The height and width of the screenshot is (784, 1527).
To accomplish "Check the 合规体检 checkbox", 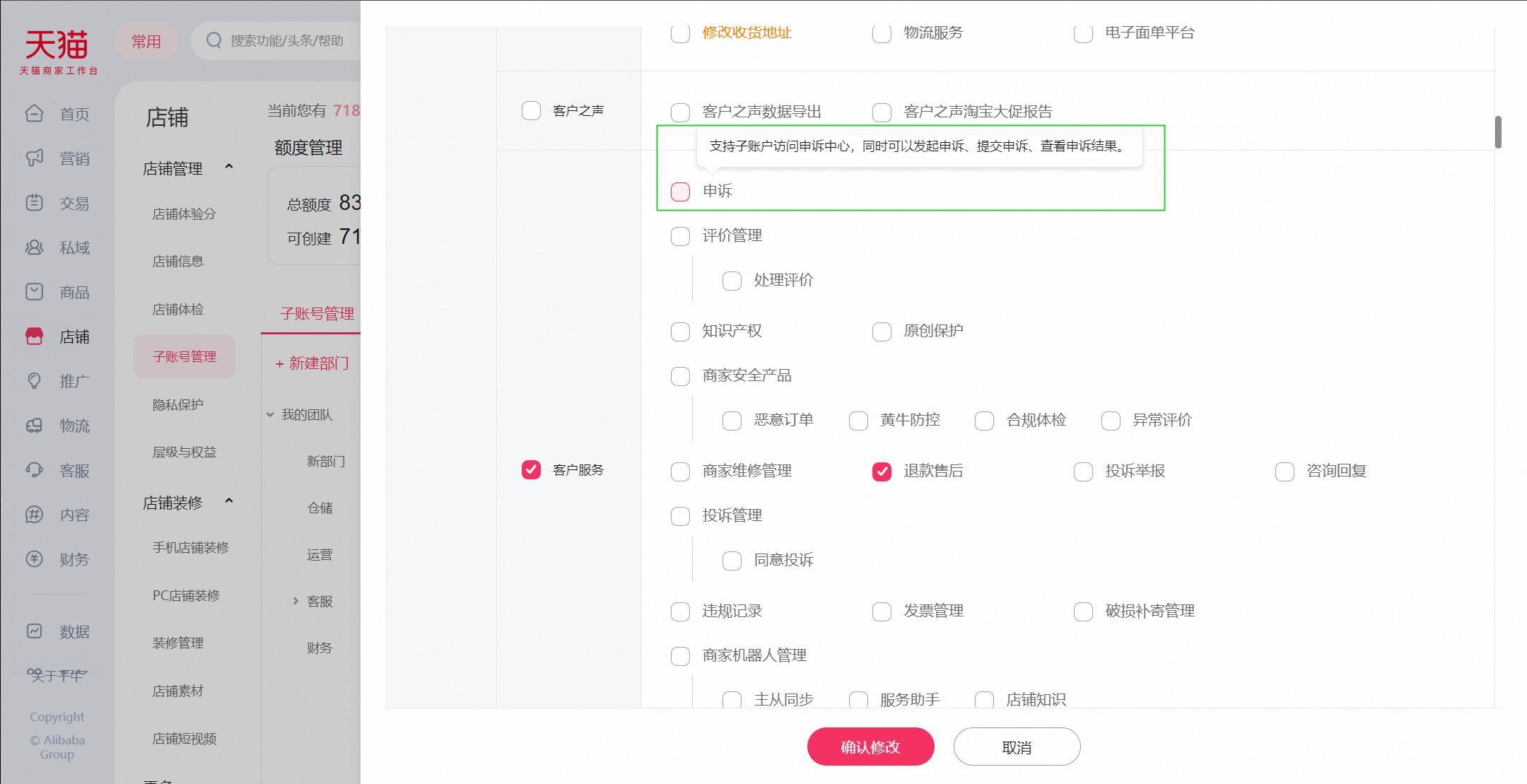I will (984, 421).
